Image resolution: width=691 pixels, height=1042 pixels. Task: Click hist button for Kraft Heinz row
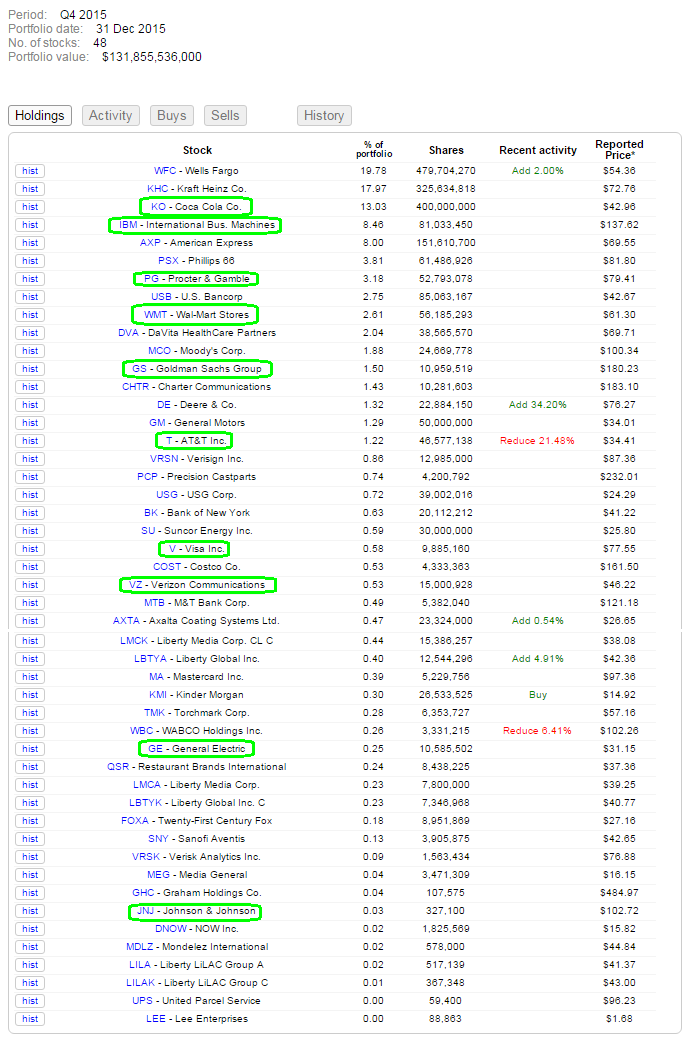tap(30, 189)
